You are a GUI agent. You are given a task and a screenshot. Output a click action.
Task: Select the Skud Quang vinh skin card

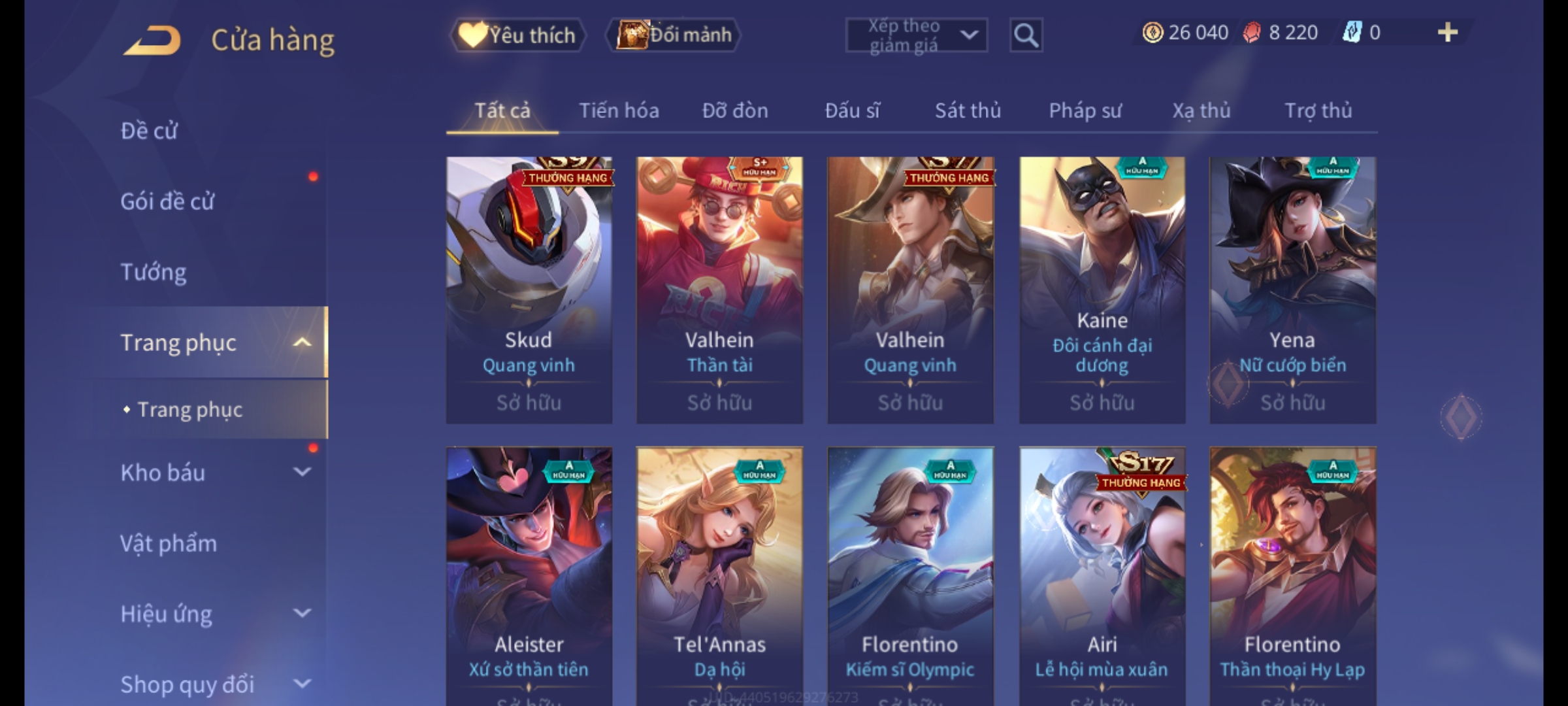point(529,290)
